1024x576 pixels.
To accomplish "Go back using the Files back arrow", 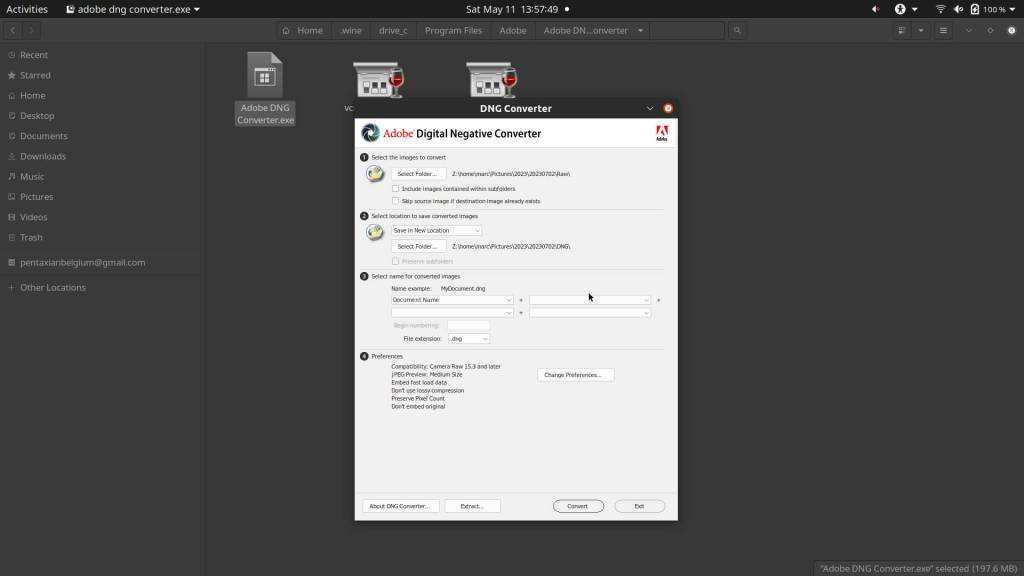I will [12, 30].
